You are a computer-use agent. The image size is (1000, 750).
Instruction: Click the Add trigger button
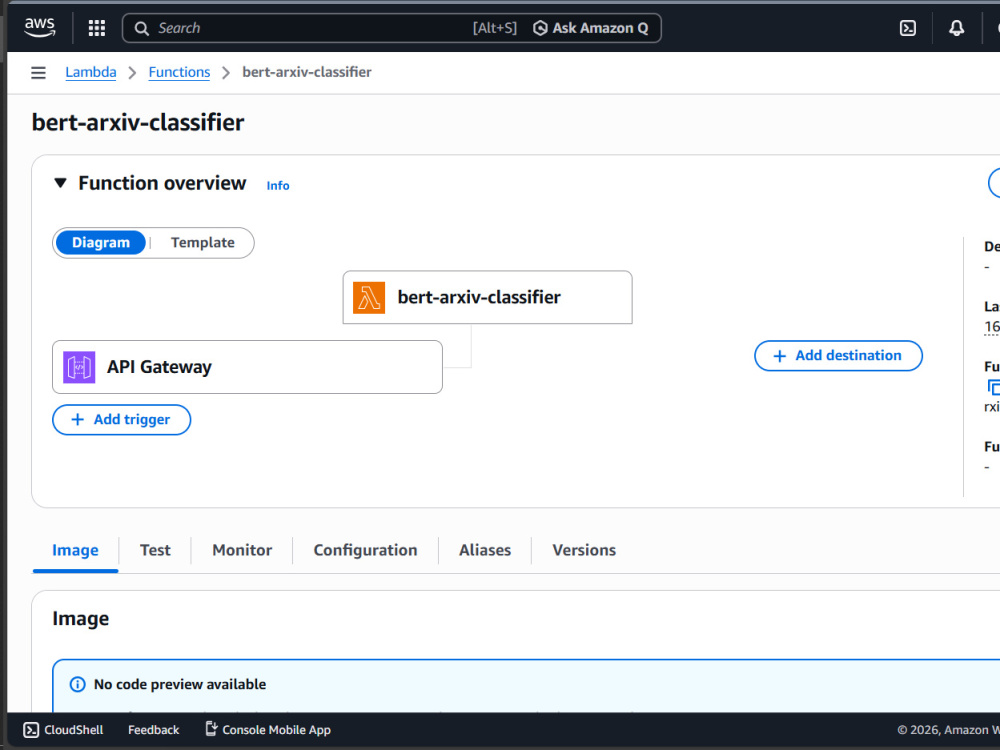coord(121,420)
